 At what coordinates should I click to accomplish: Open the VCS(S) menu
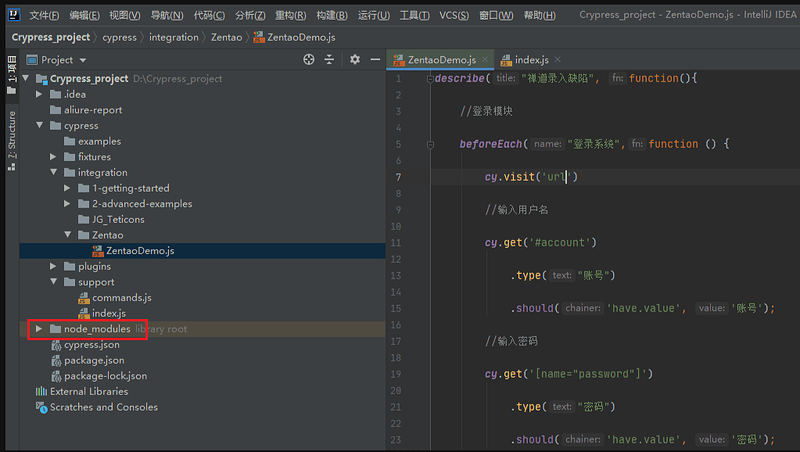(x=454, y=15)
